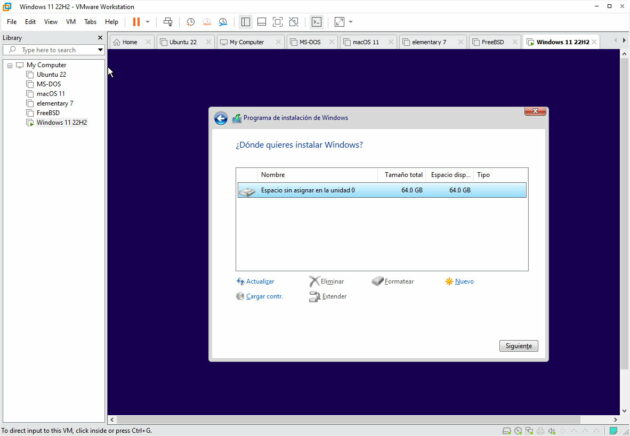Switch to the elementary 7 tab
The width and height of the screenshot is (630, 436).
coord(429,42)
